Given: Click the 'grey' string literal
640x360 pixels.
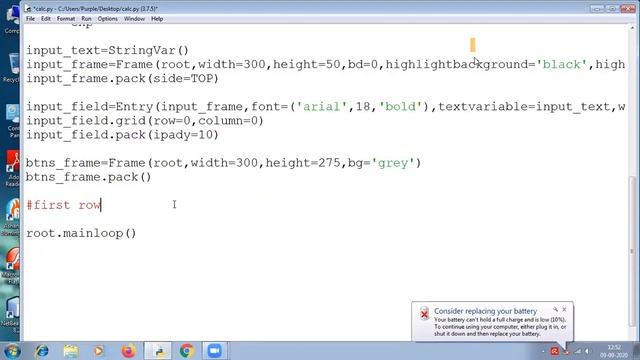Looking at the screenshot, I should point(393,163).
